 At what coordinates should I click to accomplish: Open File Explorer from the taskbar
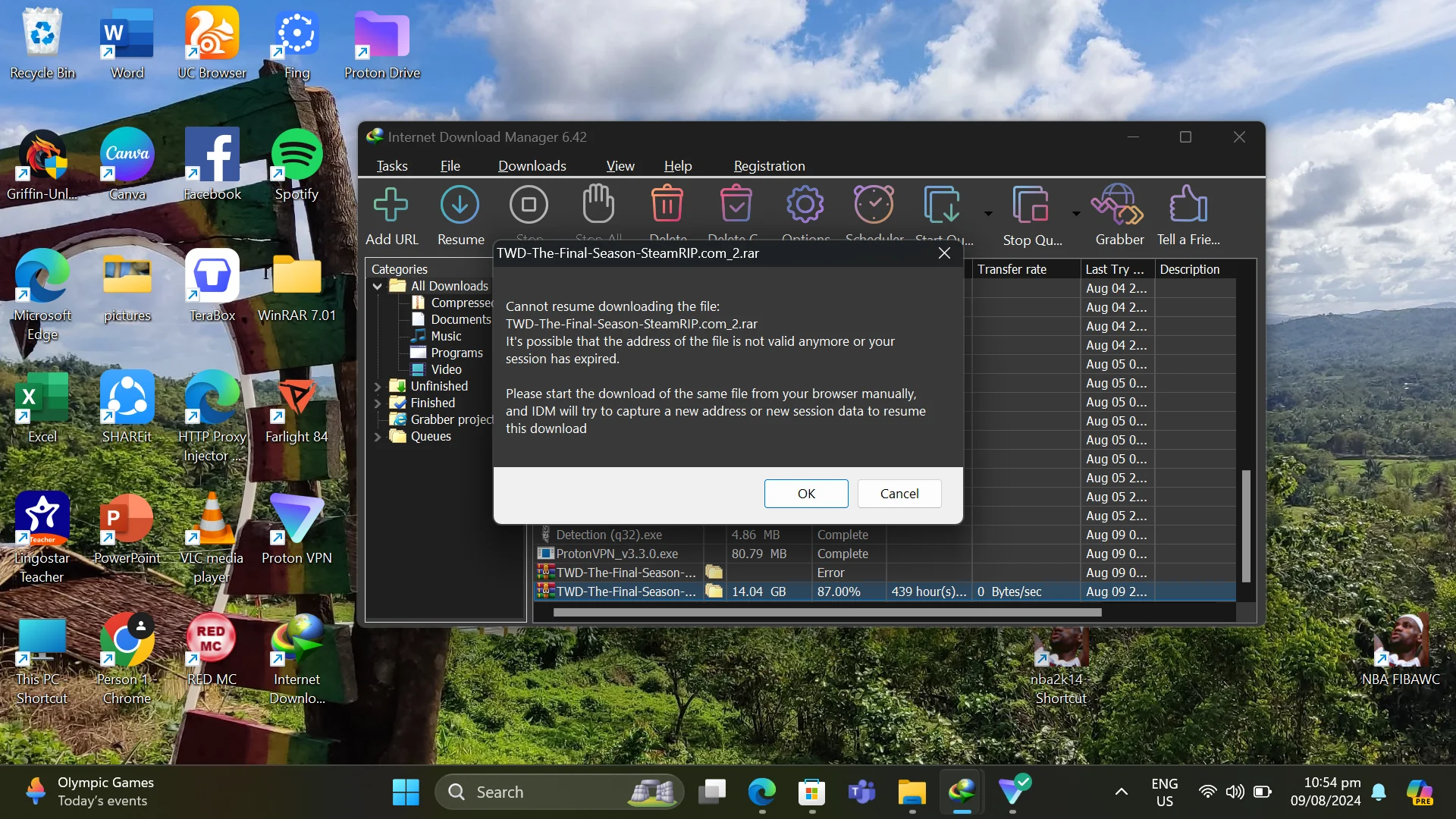[912, 792]
